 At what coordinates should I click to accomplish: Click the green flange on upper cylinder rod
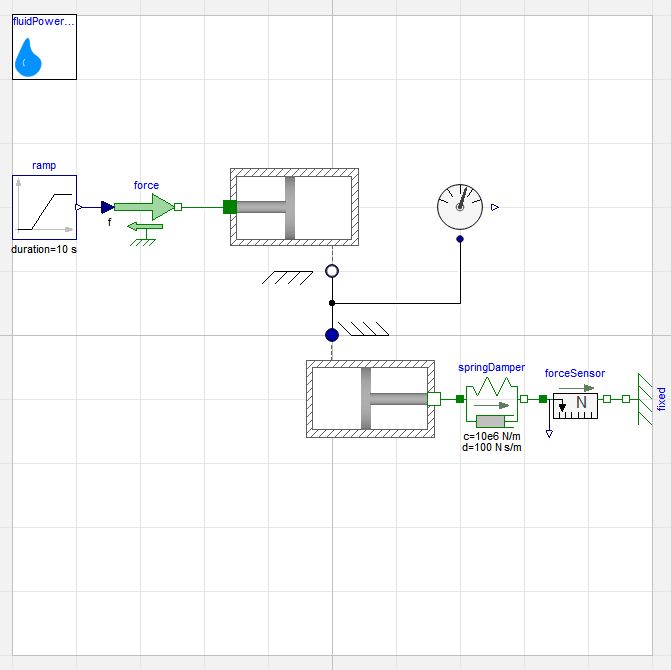(x=230, y=207)
